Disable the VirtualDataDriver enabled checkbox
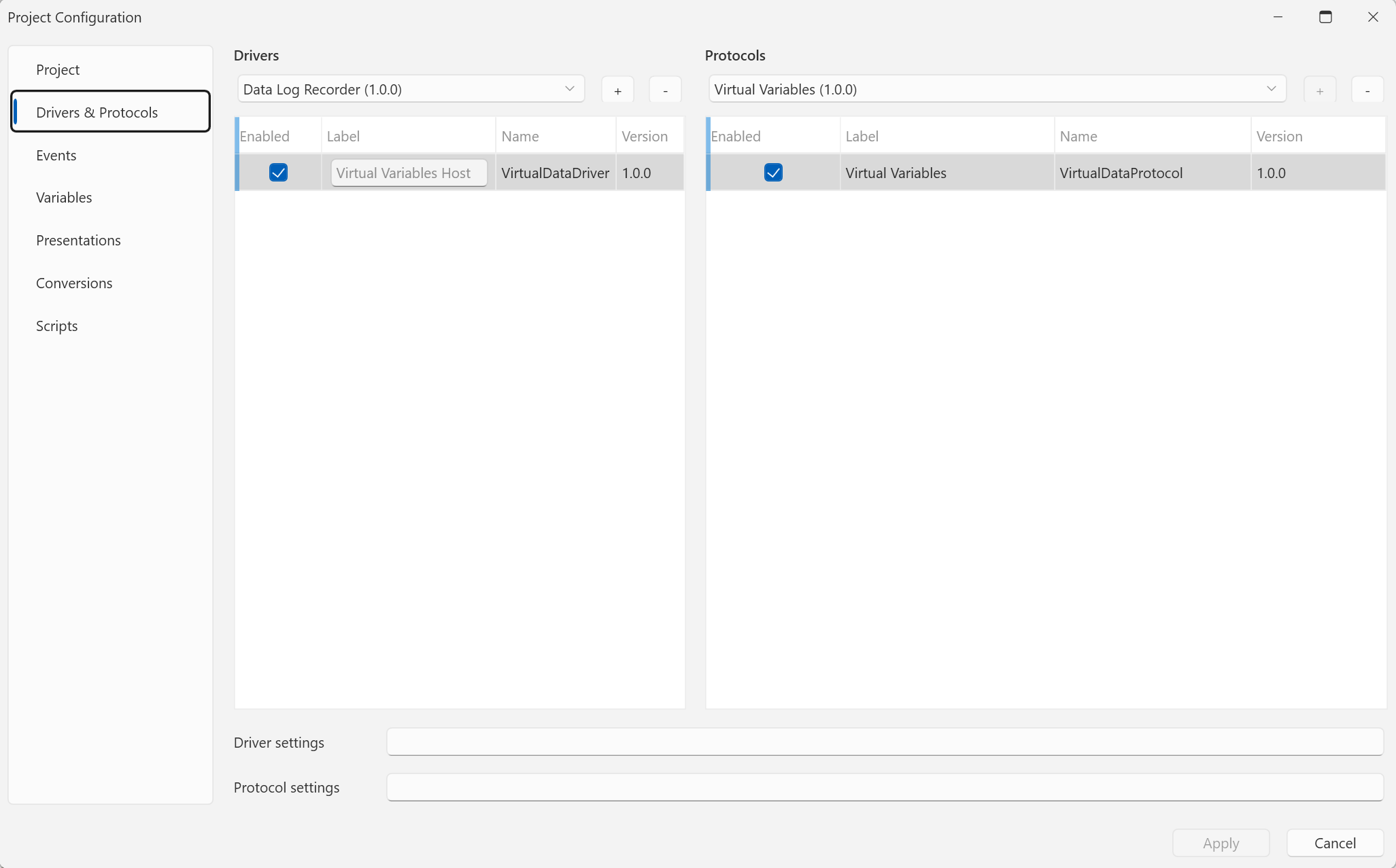Viewport: 1396px width, 868px height. click(278, 173)
